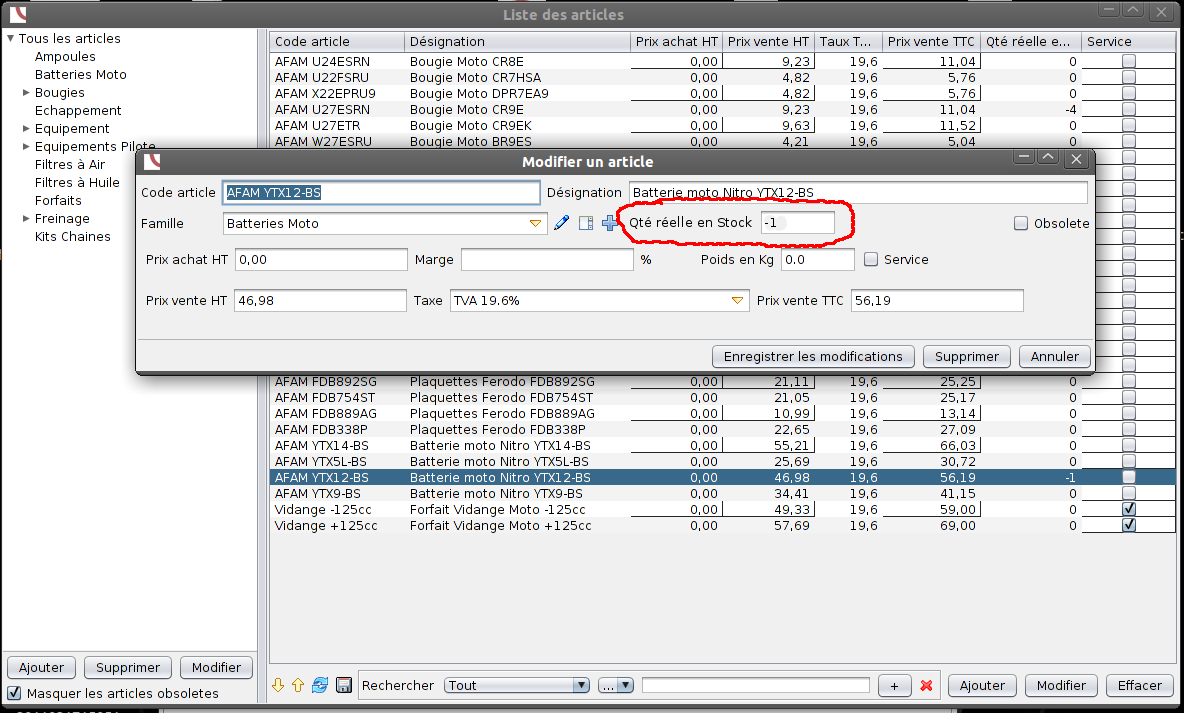
Task: Click the blue plus icon to add family
Action: (610, 223)
